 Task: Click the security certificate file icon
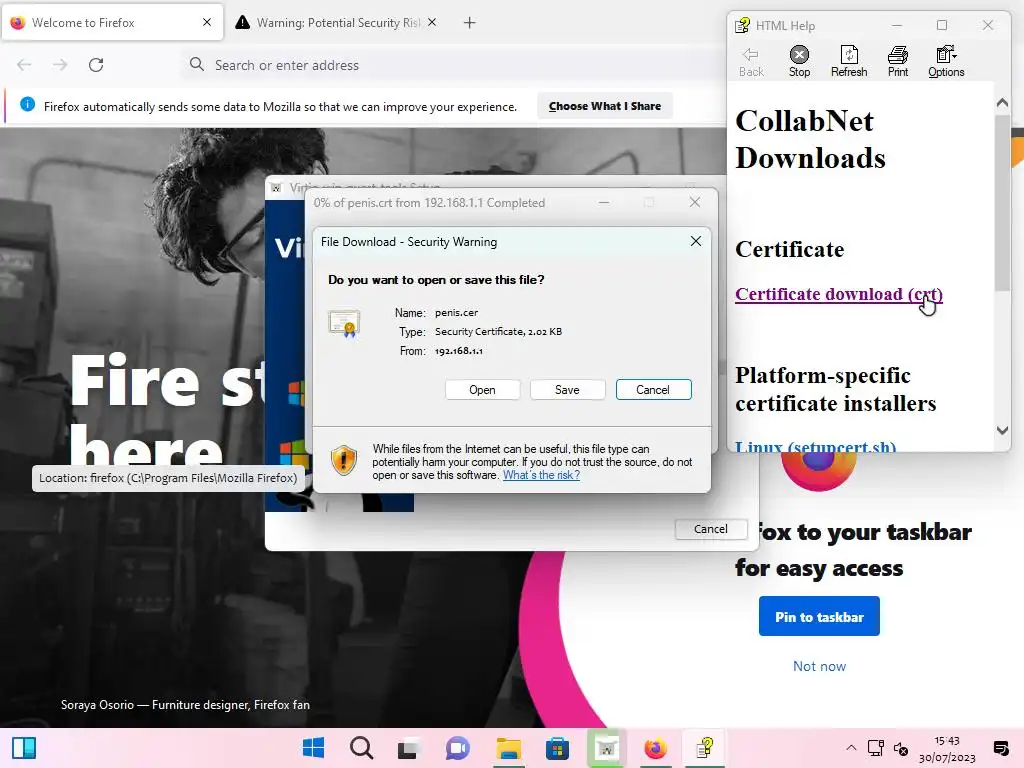344,324
